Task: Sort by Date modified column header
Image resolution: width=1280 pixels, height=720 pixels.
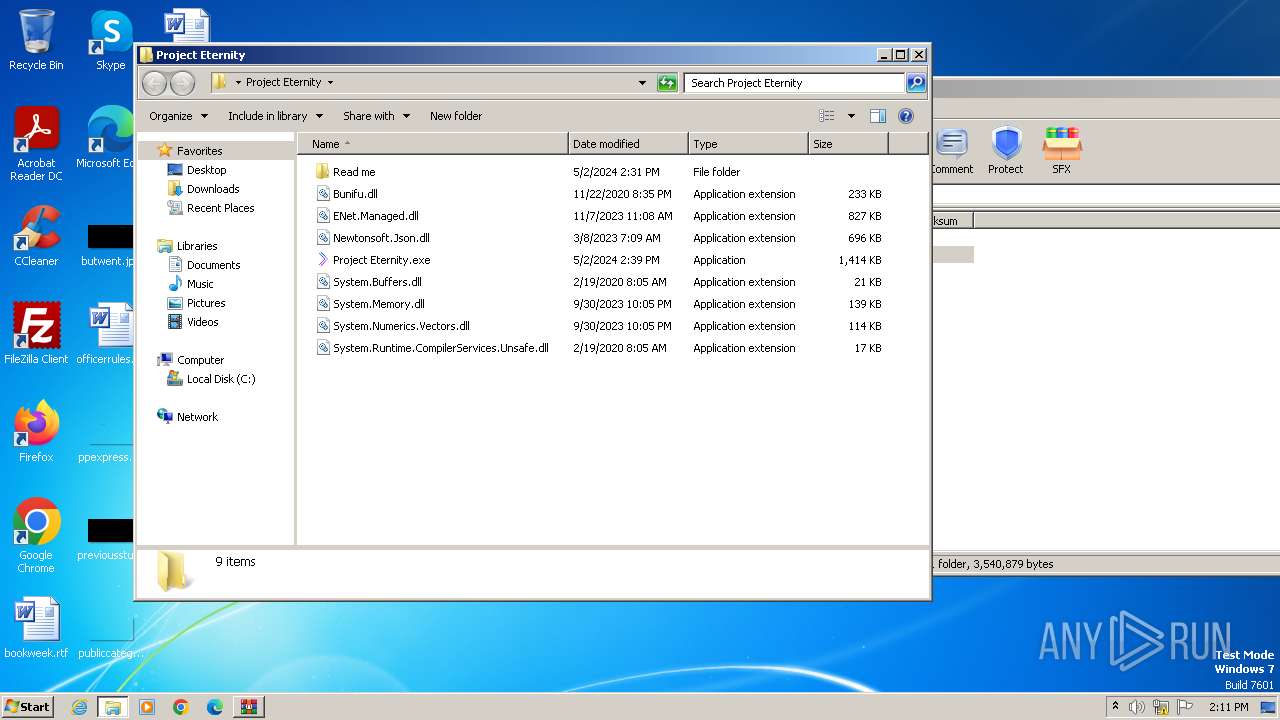Action: [x=628, y=144]
